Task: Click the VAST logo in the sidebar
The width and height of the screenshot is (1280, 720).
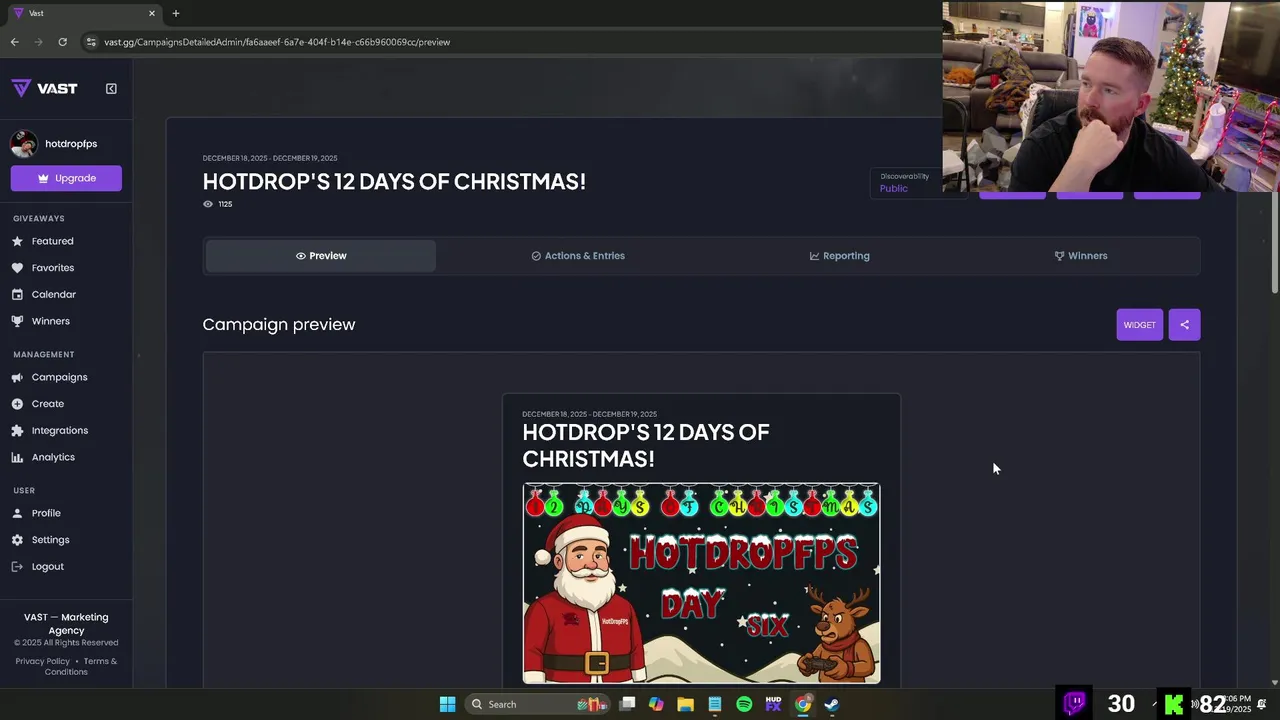Action: tap(44, 88)
